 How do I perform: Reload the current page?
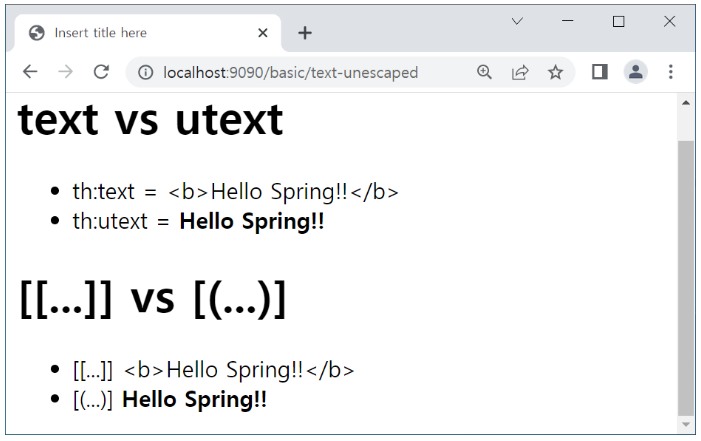pyautogui.click(x=100, y=72)
